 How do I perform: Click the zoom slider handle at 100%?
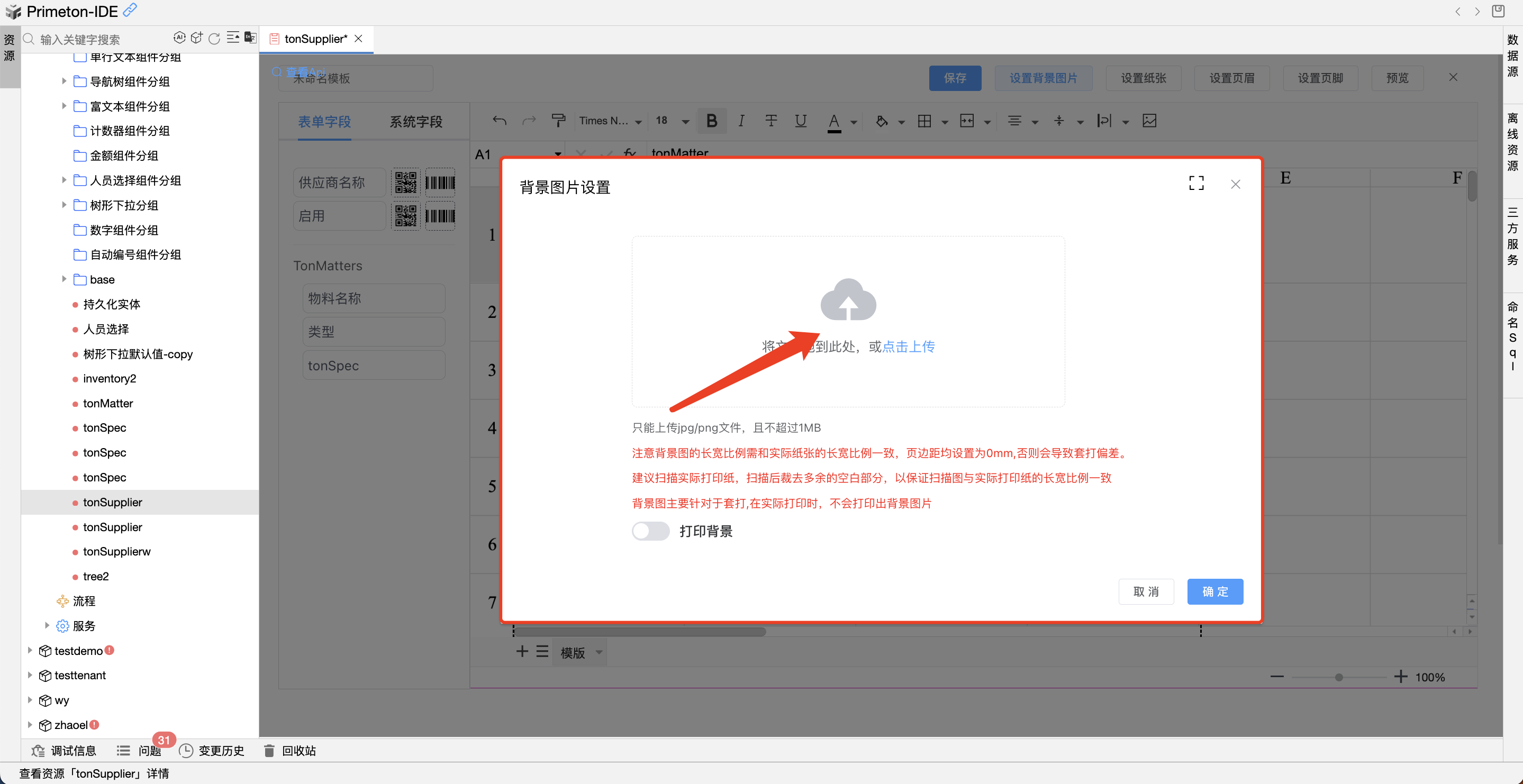[x=1338, y=677]
